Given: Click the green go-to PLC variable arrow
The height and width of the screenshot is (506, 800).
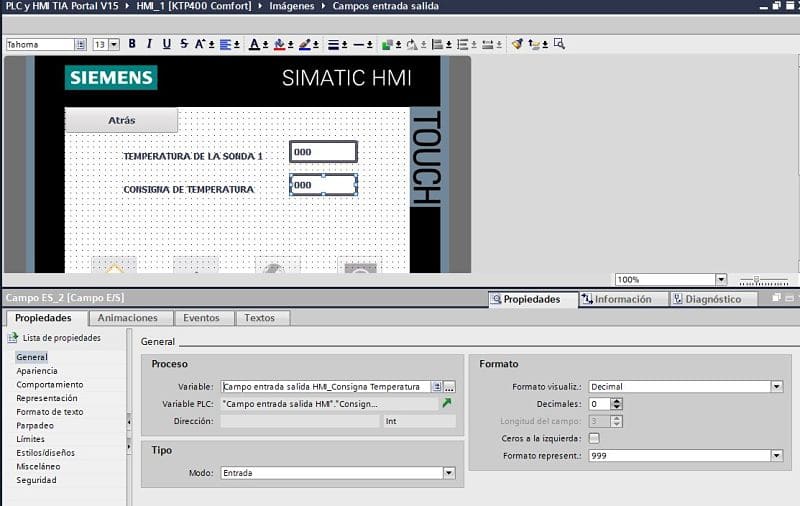Looking at the screenshot, I should 447,403.
